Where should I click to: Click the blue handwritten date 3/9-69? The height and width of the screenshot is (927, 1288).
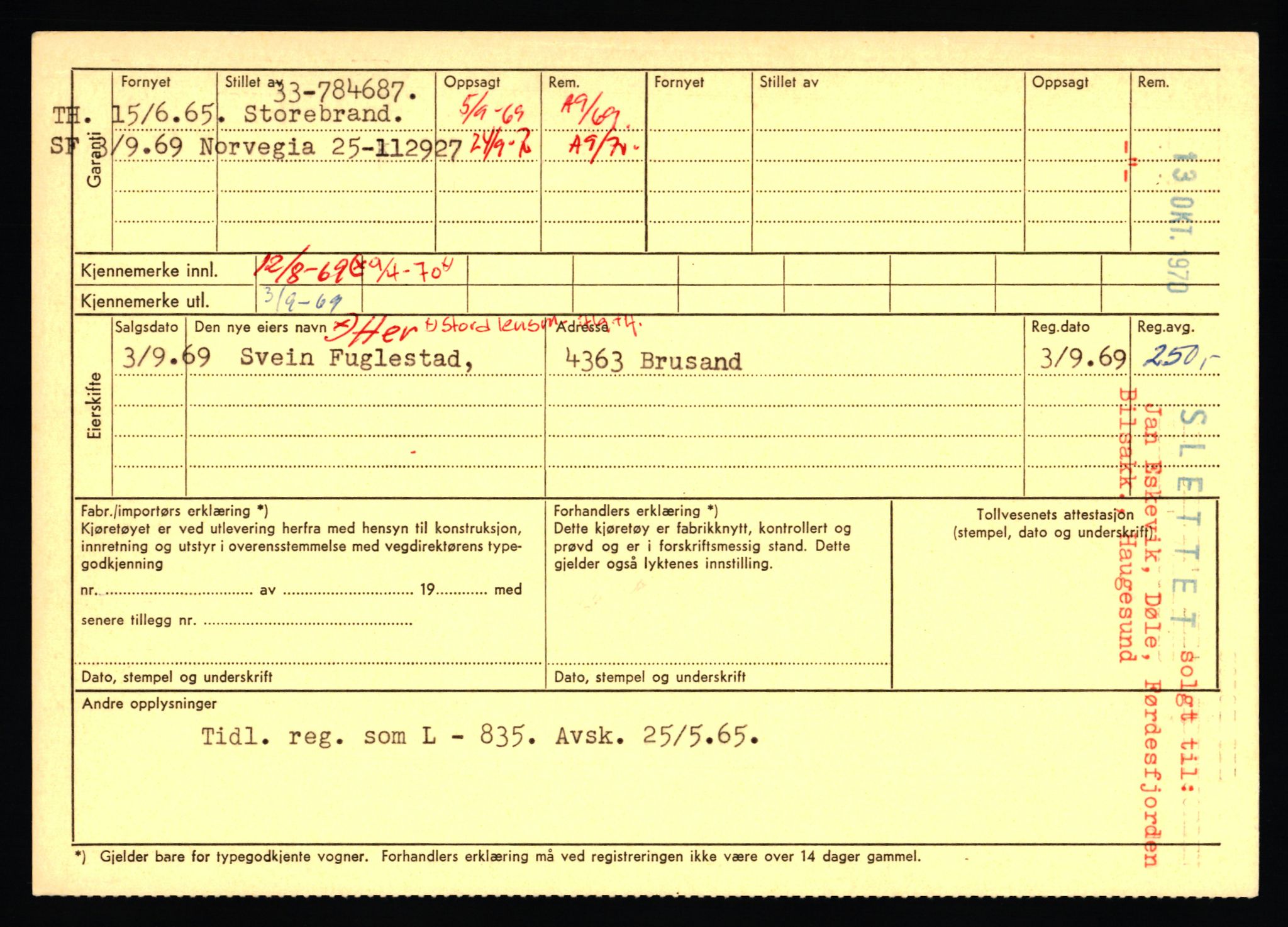[x=303, y=300]
